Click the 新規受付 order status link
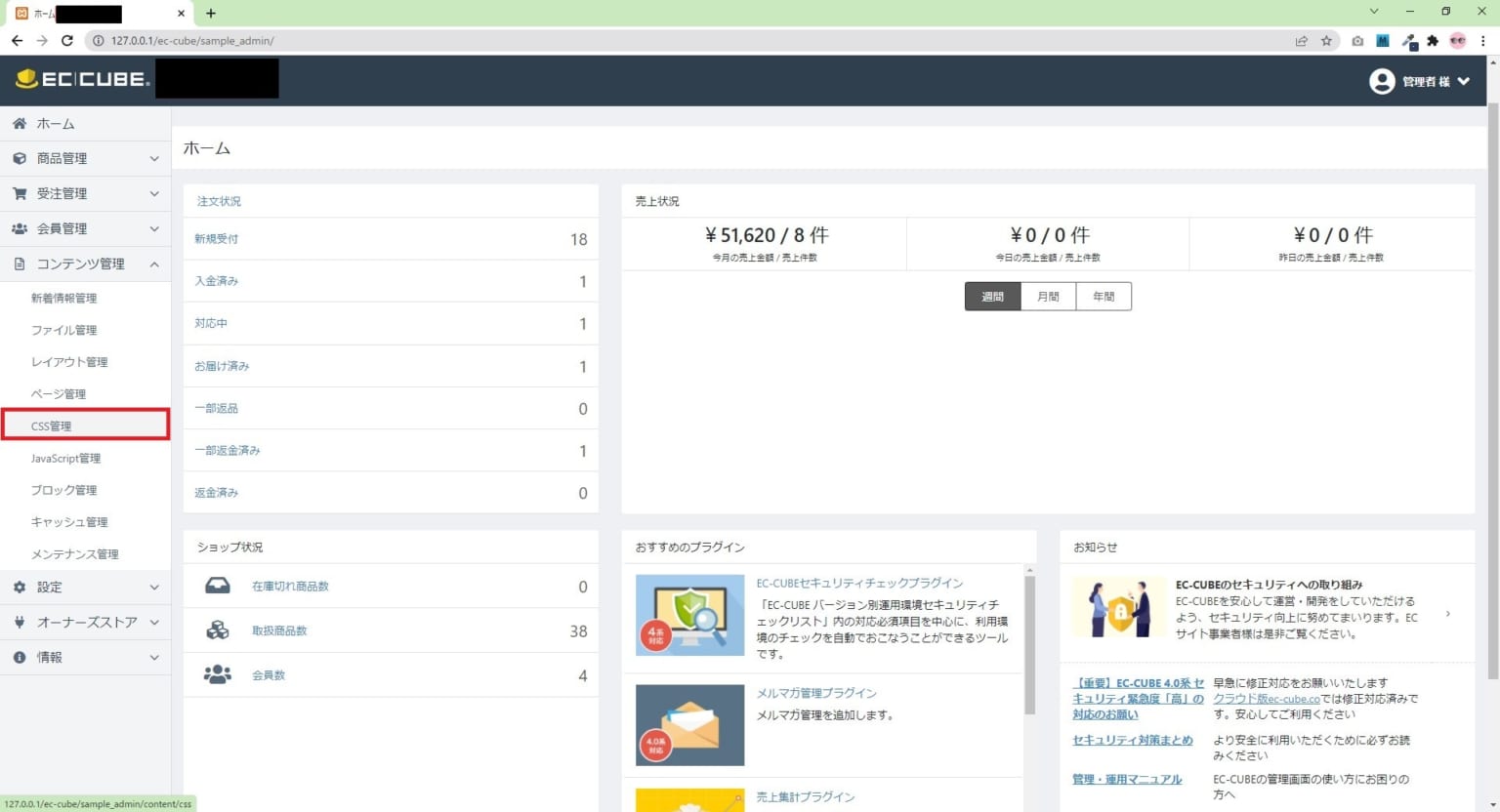1500x812 pixels. [216, 239]
